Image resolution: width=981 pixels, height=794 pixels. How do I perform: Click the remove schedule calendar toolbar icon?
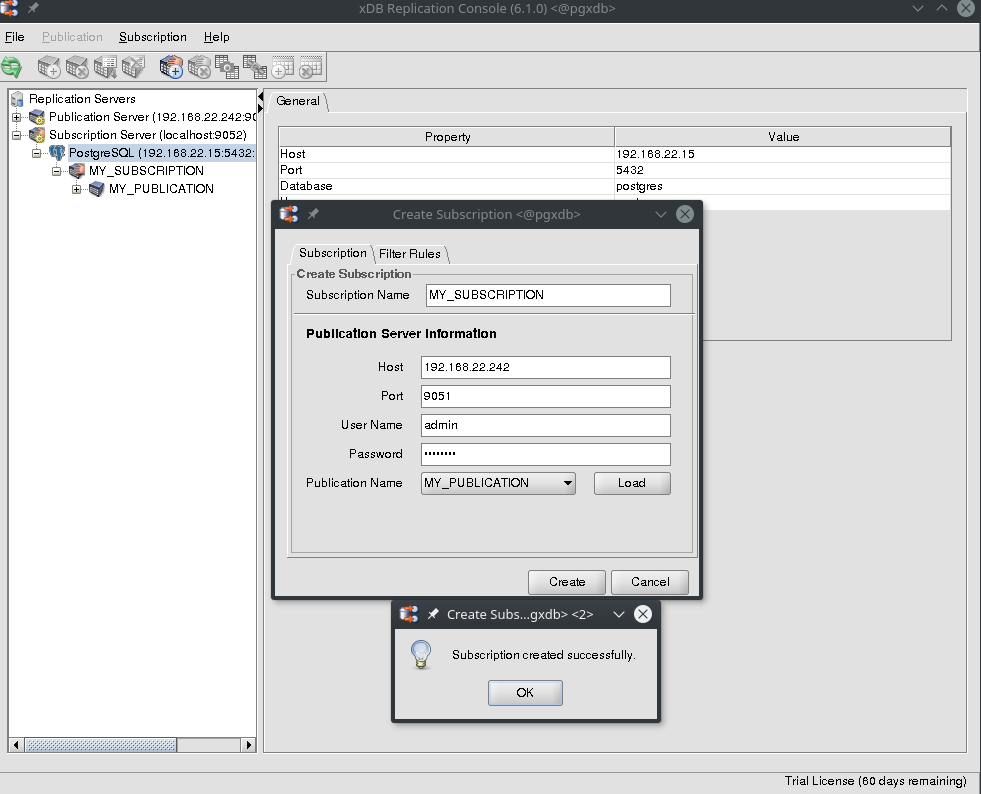[x=310, y=67]
